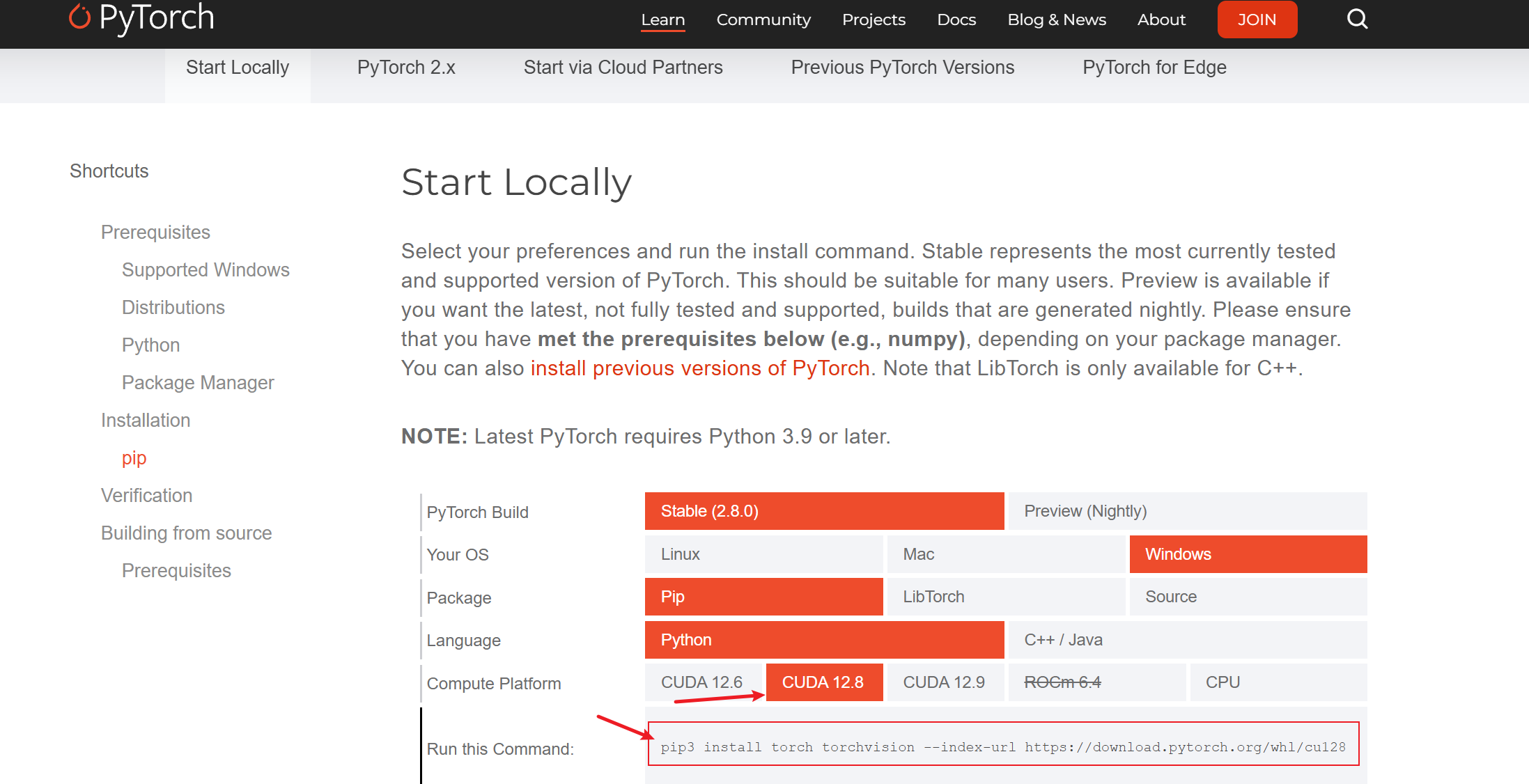Choose the LibTorch package option
This screenshot has height=784, width=1529.
pyautogui.click(x=1005, y=597)
